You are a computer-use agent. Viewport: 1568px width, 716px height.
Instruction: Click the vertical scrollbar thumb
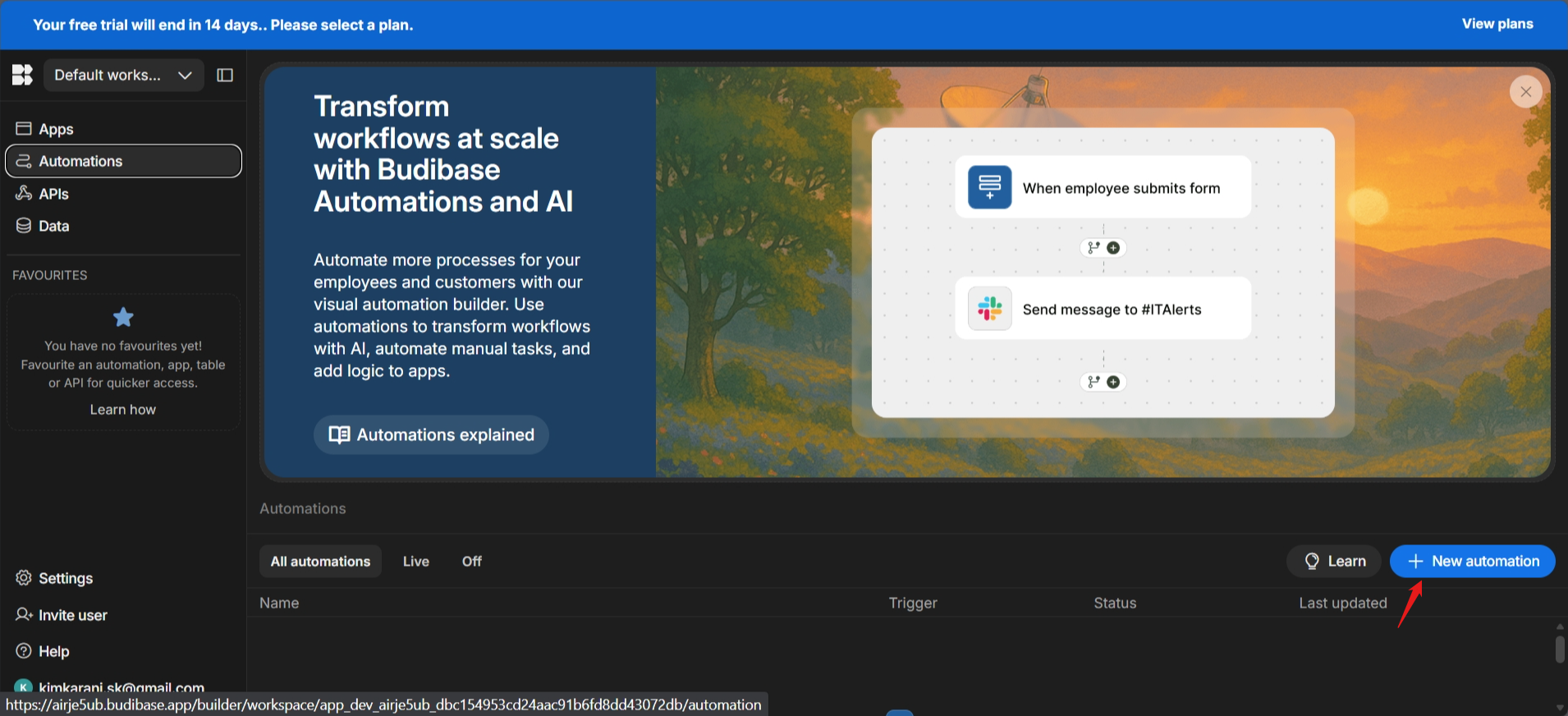[1560, 649]
